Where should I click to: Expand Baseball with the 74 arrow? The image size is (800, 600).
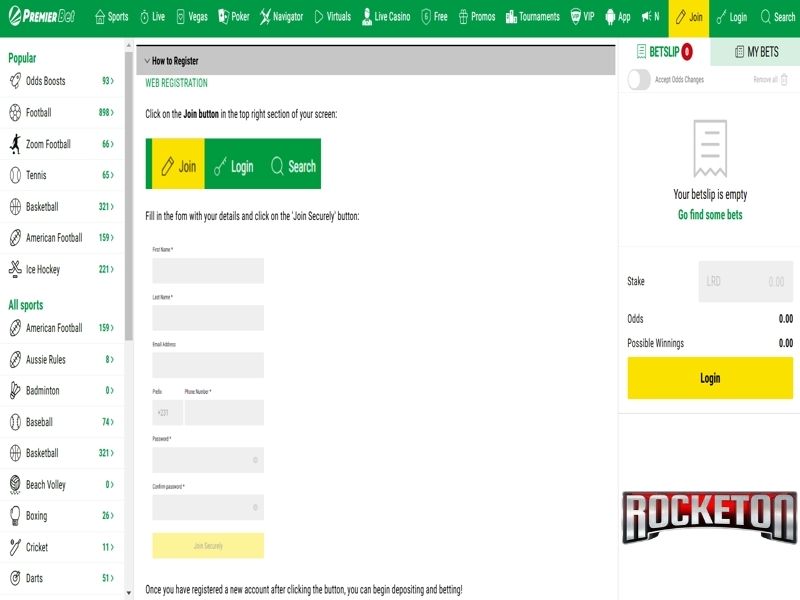point(108,422)
